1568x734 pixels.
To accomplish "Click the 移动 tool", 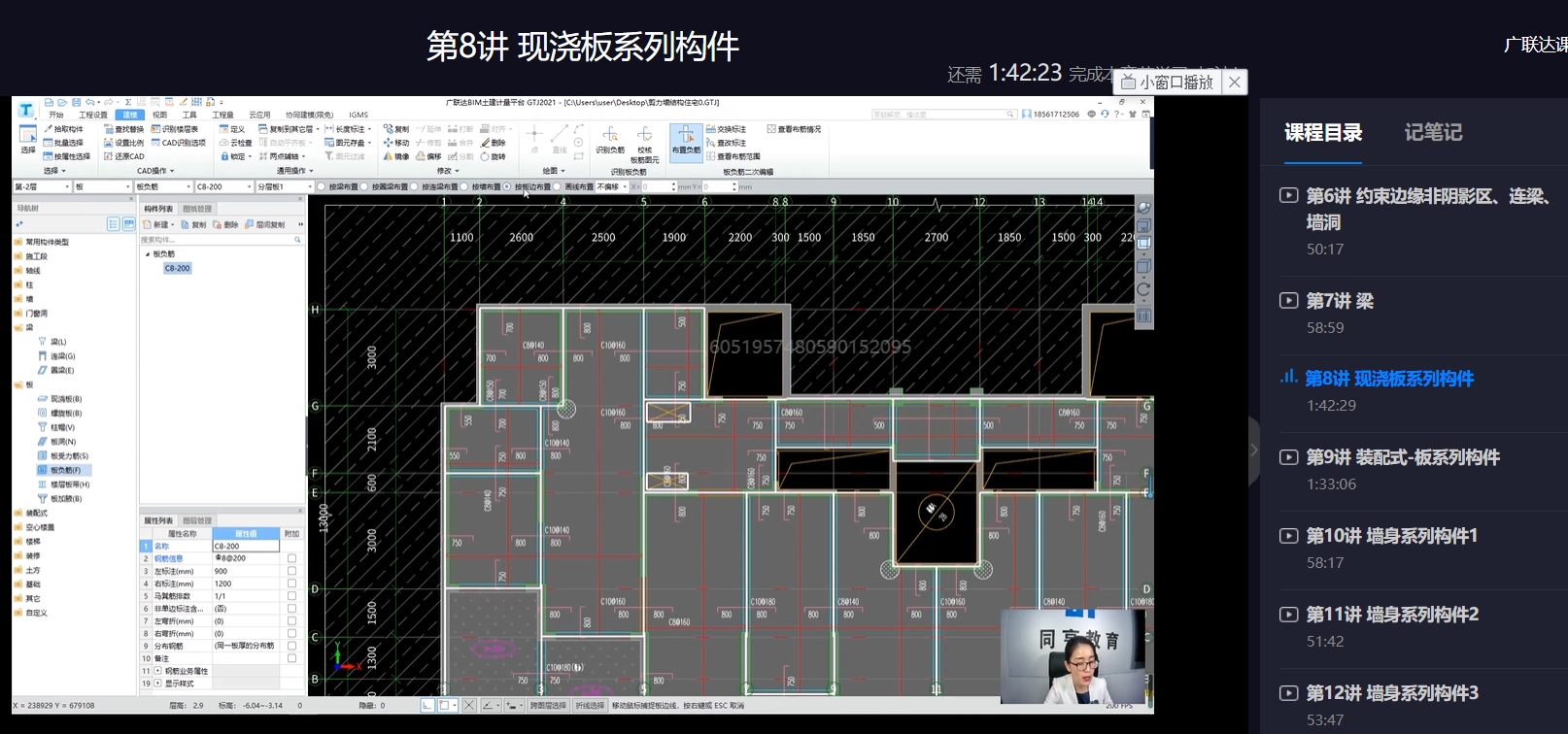I will [396, 143].
